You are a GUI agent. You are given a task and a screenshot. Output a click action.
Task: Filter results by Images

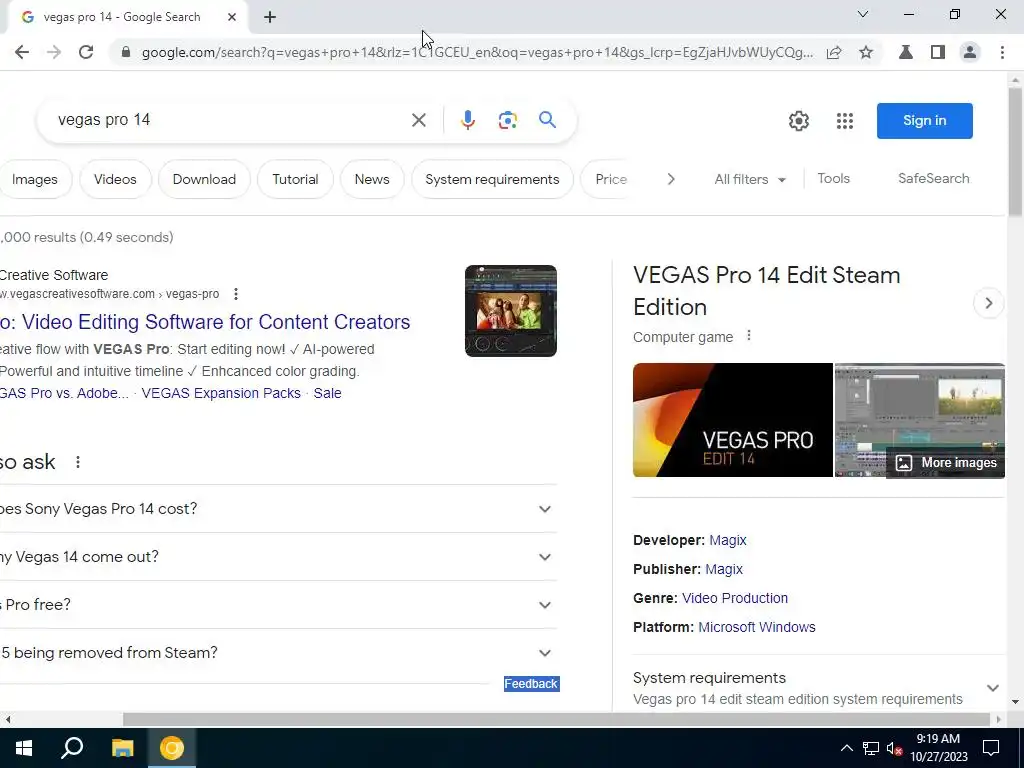coord(35,180)
